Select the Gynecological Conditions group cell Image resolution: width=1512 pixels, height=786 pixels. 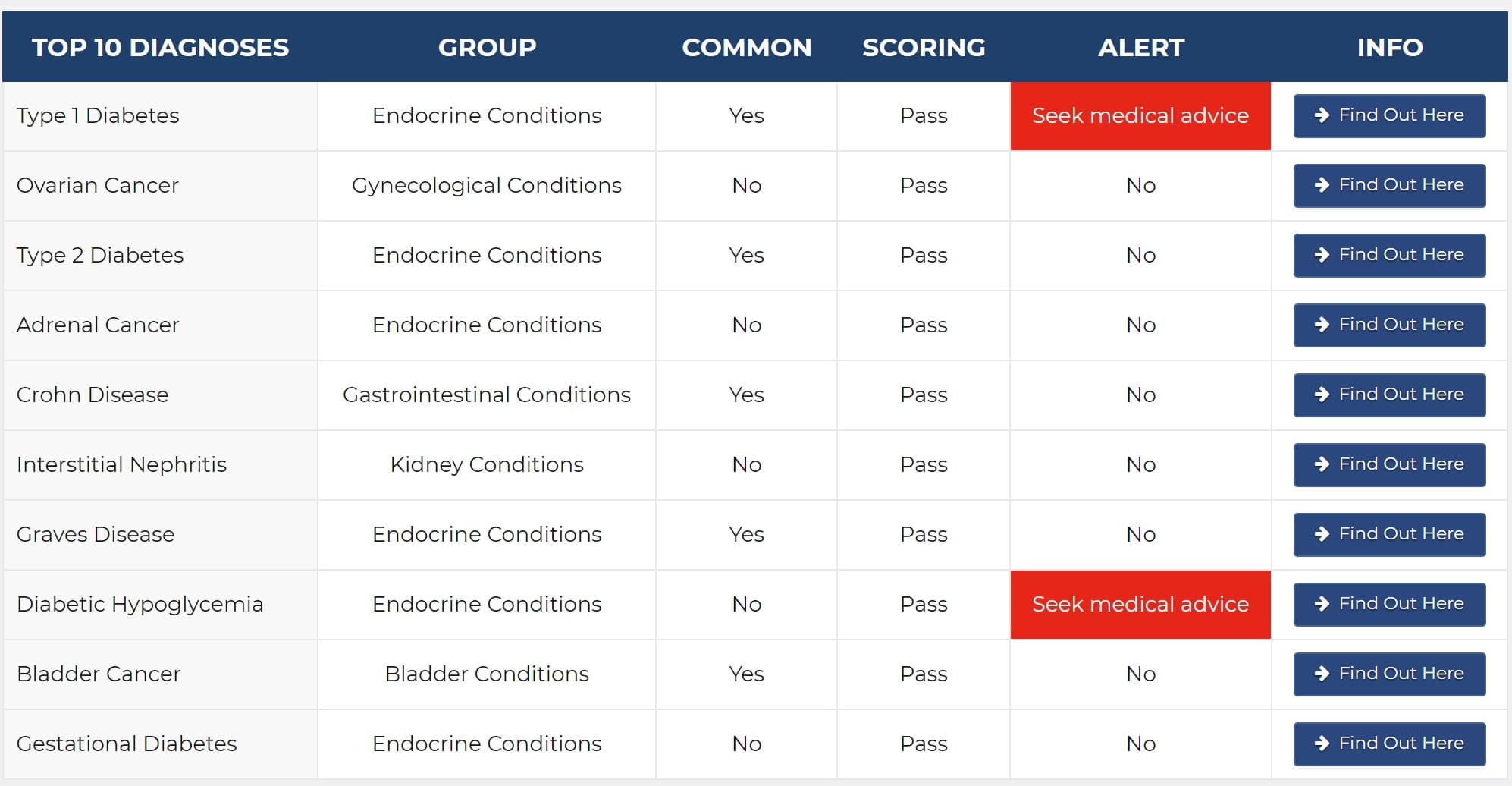pos(487,185)
